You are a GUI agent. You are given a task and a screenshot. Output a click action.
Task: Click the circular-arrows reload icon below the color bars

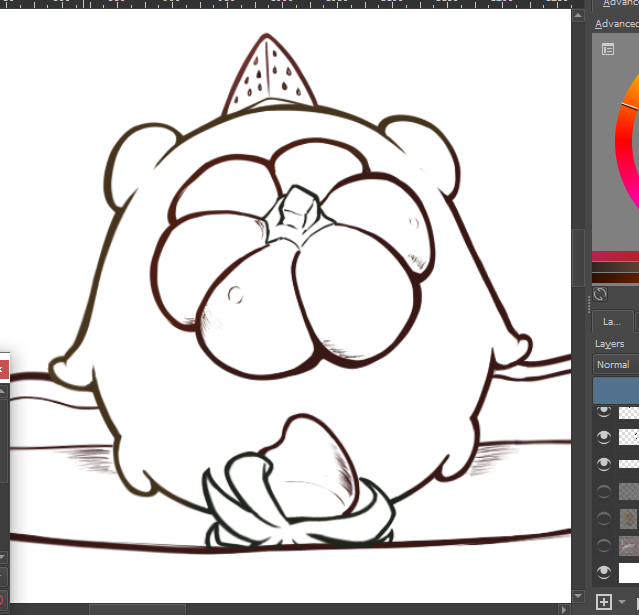600,294
